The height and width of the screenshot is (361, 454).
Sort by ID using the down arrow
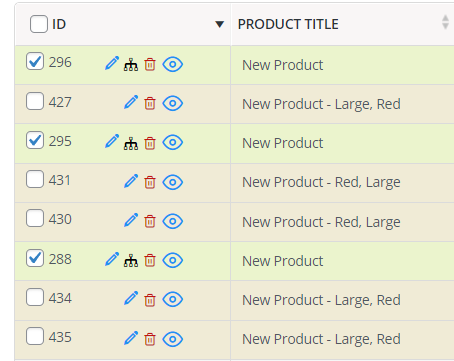[219, 24]
